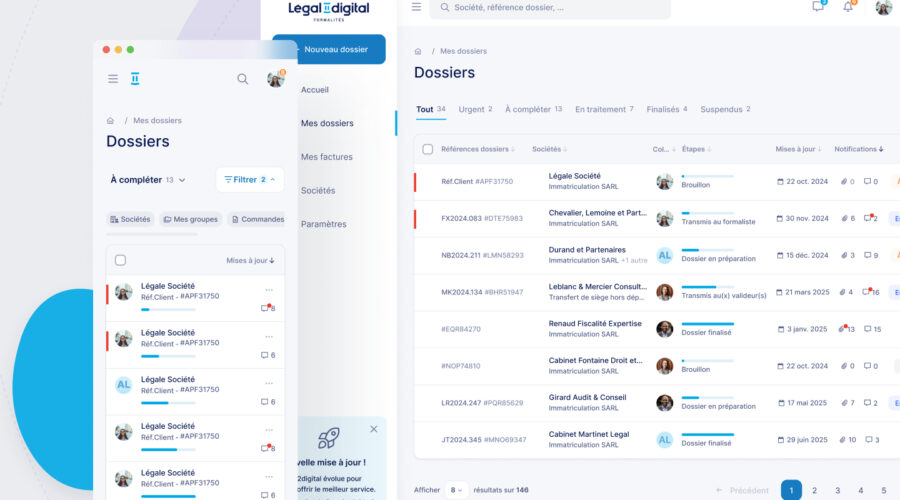Click the Nouveau dossier button
900x500 pixels.
[329, 49]
